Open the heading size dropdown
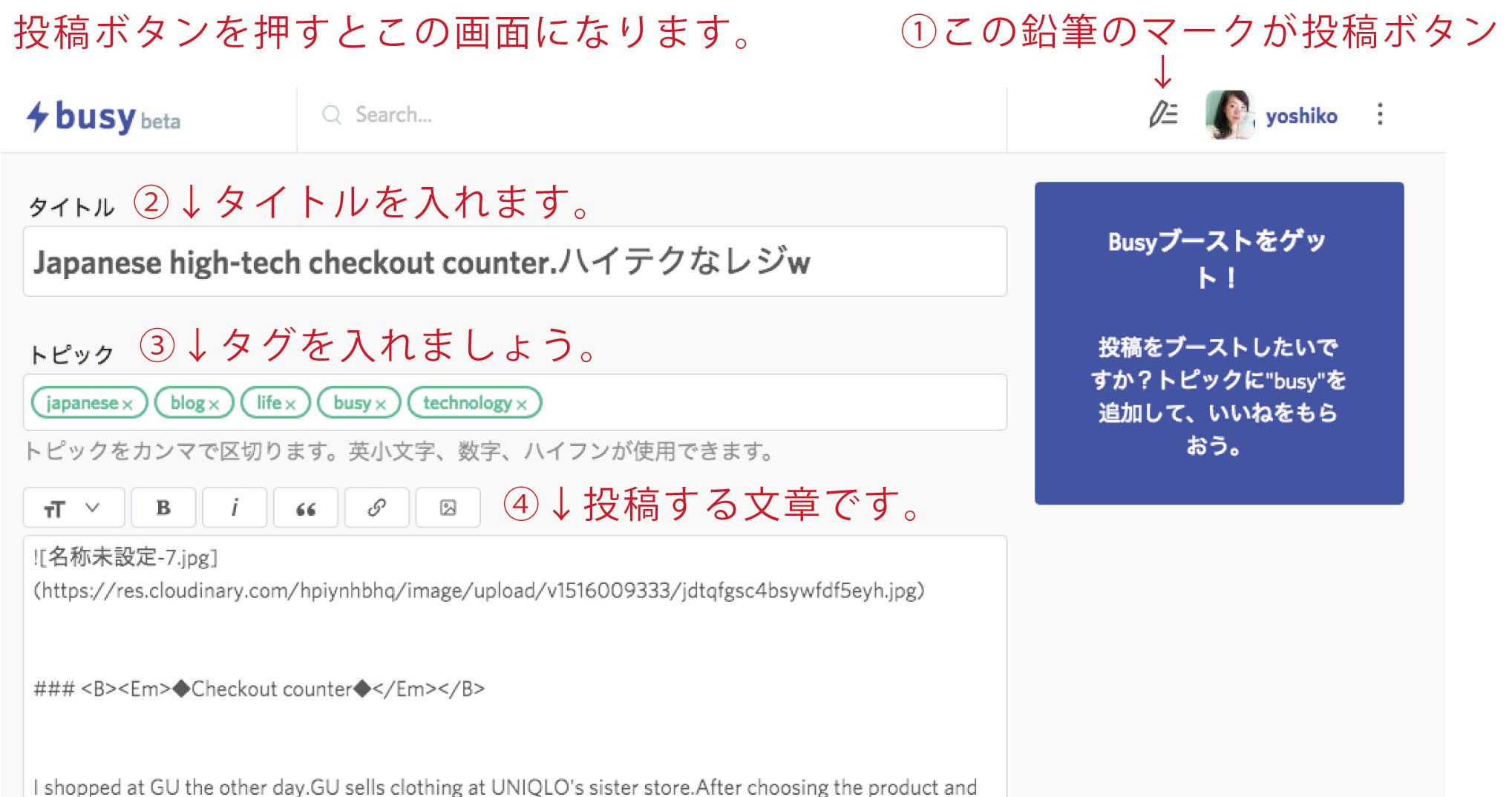The width and height of the screenshot is (1512, 797). click(x=73, y=508)
